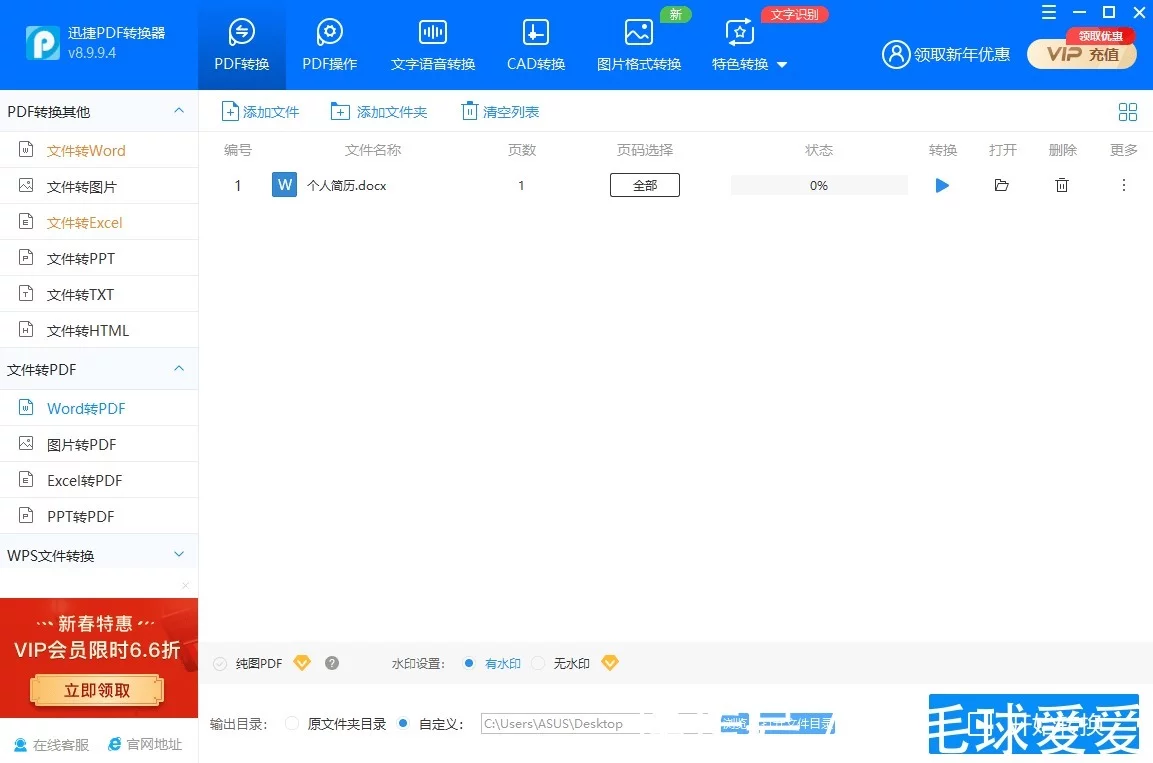Image resolution: width=1153 pixels, height=763 pixels.
Task: Open 领取新年优惠 offer link
Action: click(961, 54)
